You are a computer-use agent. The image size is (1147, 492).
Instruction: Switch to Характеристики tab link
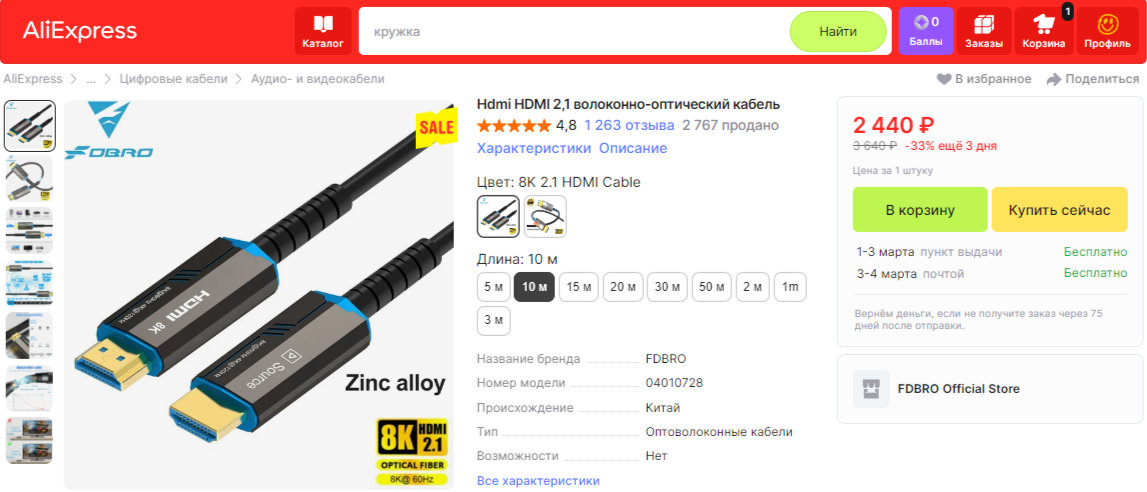click(534, 148)
